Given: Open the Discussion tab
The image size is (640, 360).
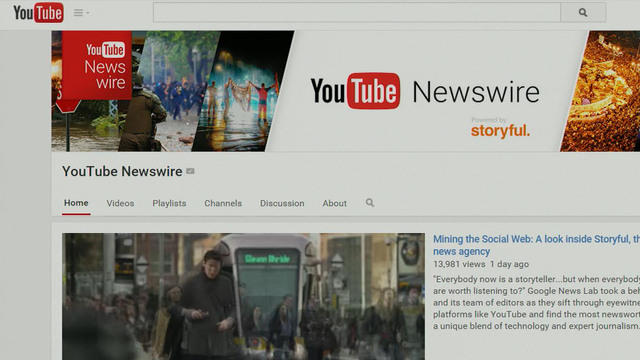Looking at the screenshot, I should pos(282,203).
